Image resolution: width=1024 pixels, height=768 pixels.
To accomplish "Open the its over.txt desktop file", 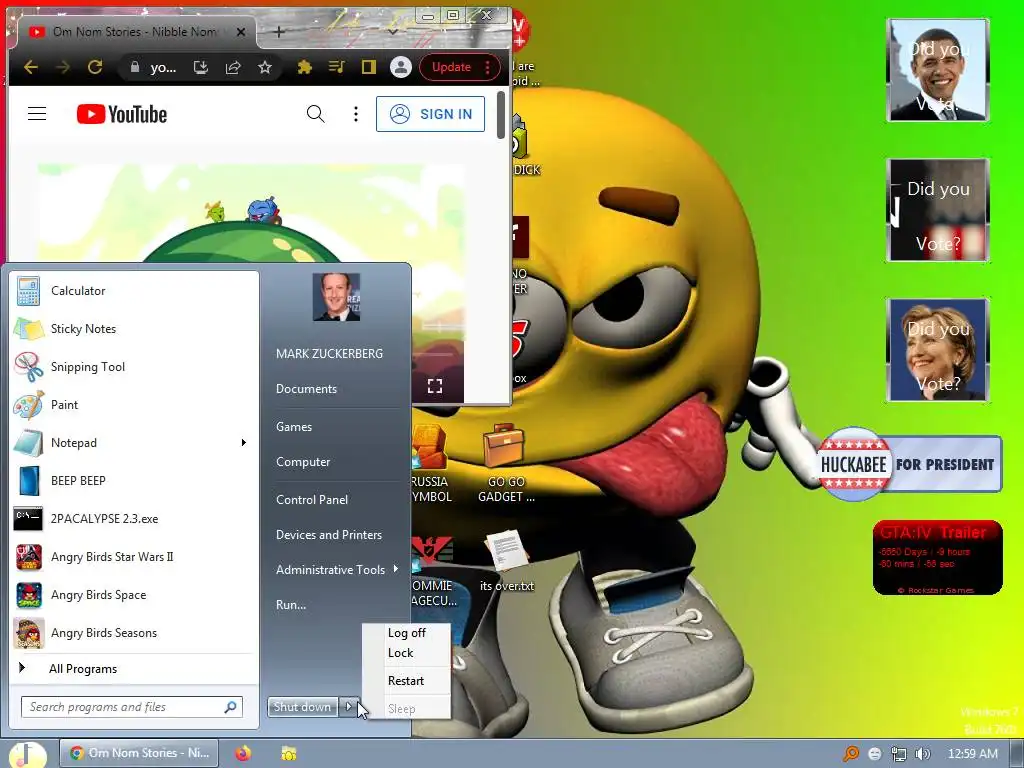I will pyautogui.click(x=507, y=560).
